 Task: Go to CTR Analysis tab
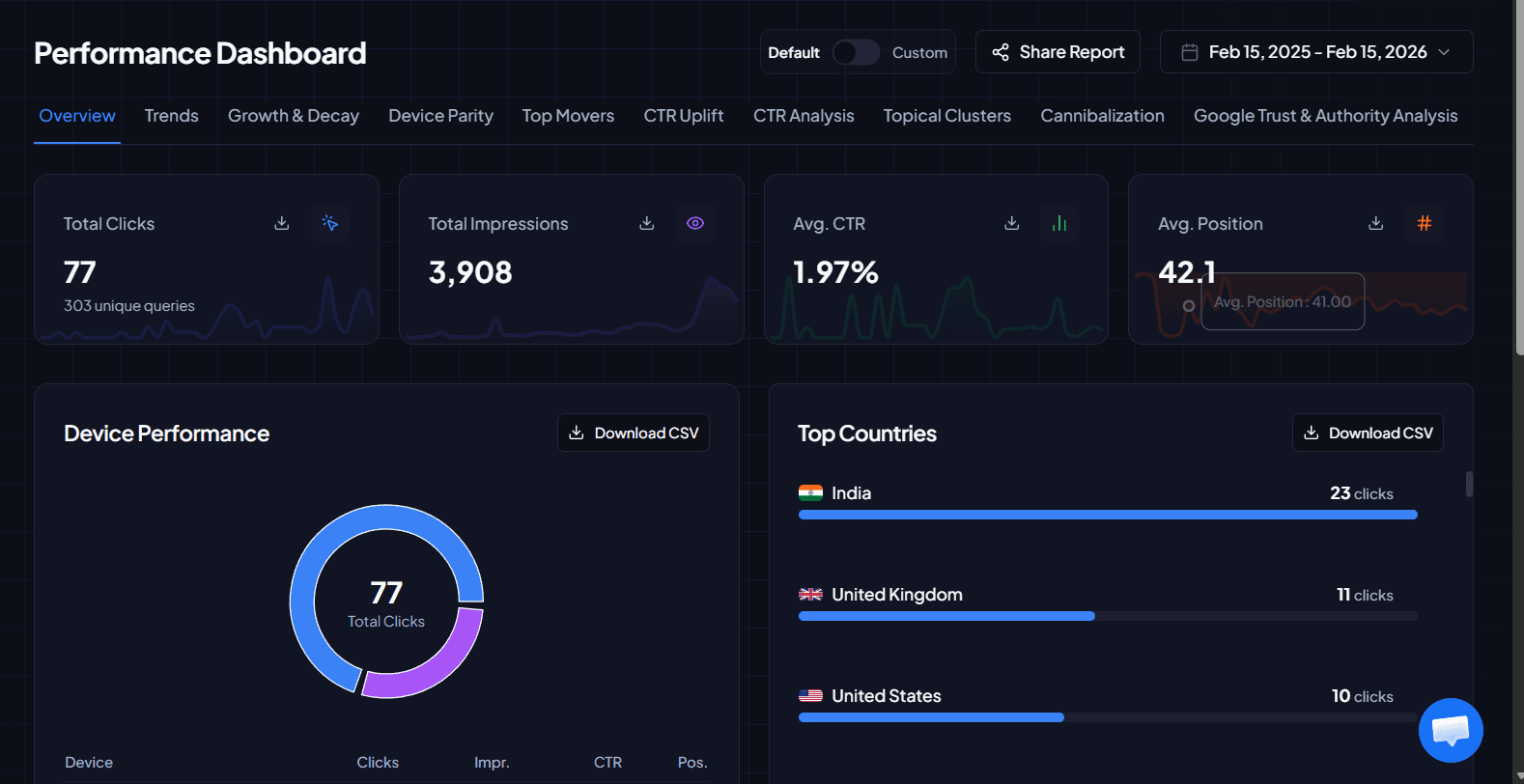pyautogui.click(x=804, y=116)
